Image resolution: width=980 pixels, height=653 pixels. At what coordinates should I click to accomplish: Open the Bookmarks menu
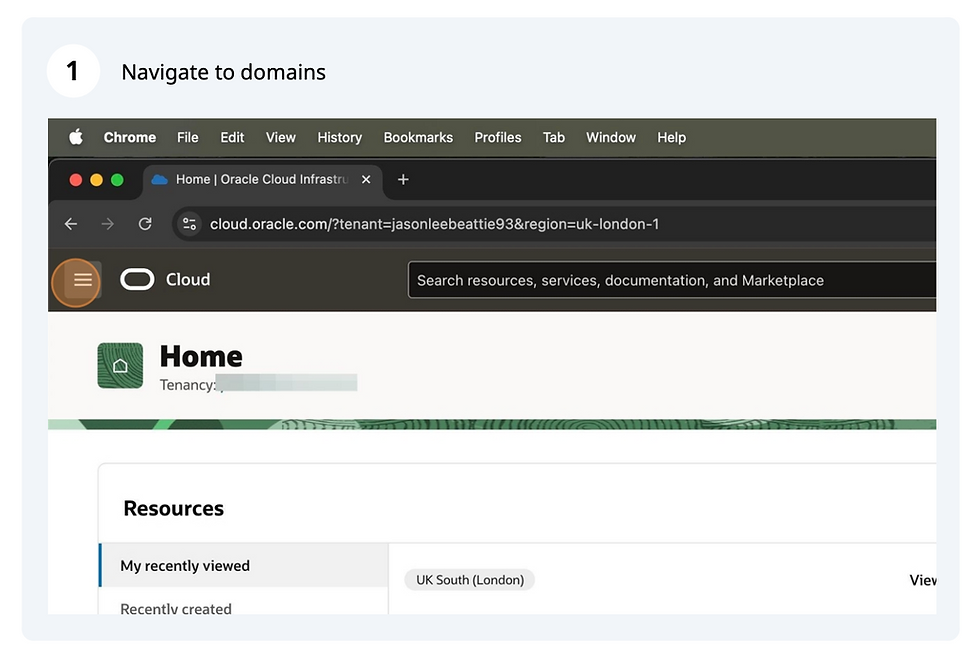[x=418, y=137]
